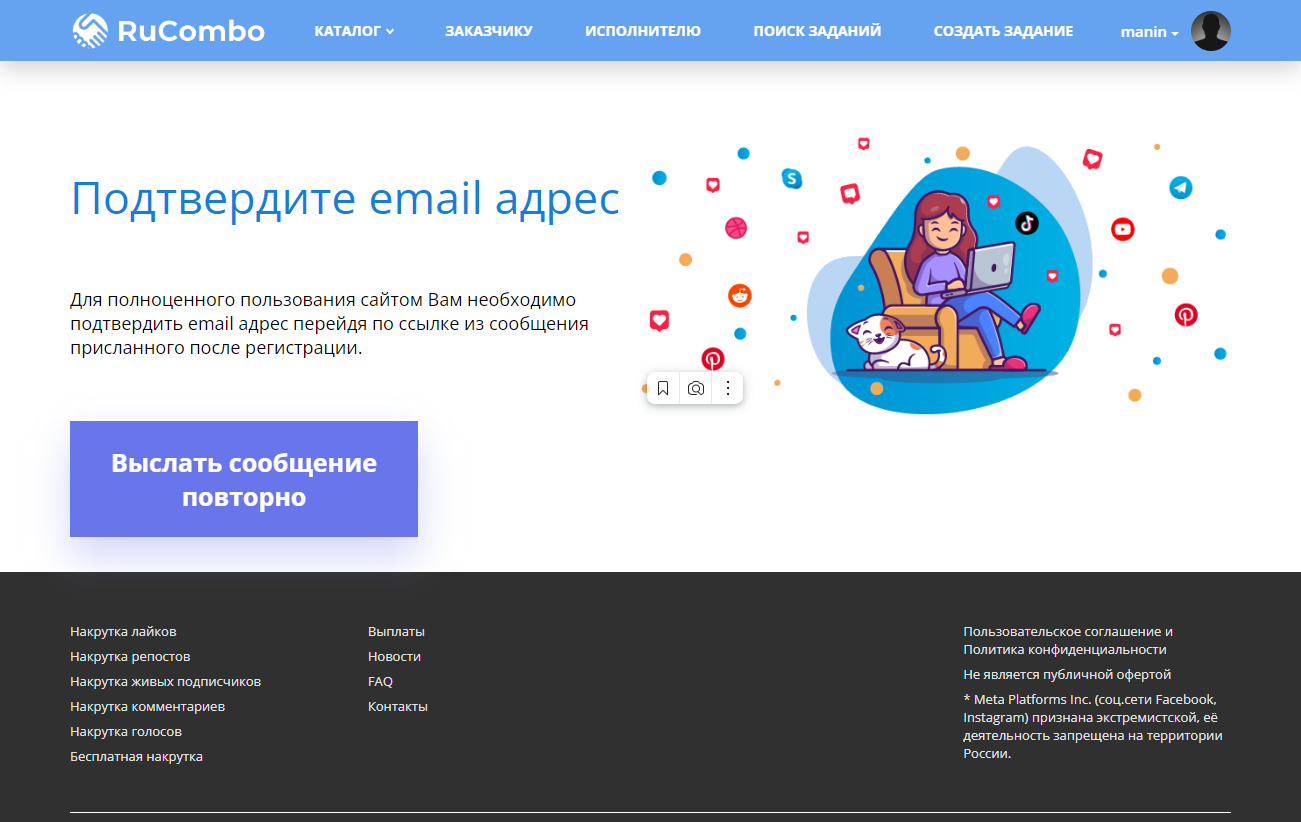Open the user avatar picture
Screen dimensions: 1301x822
tap(1211, 31)
